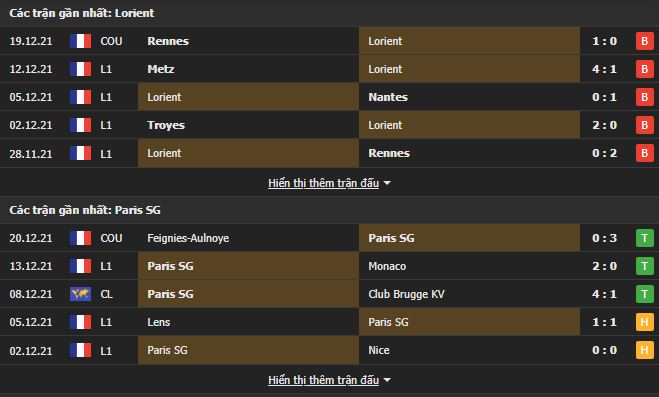Expand more Lorient matches via dropdown arrow
Screen dimensions: 659x397
coord(387,183)
